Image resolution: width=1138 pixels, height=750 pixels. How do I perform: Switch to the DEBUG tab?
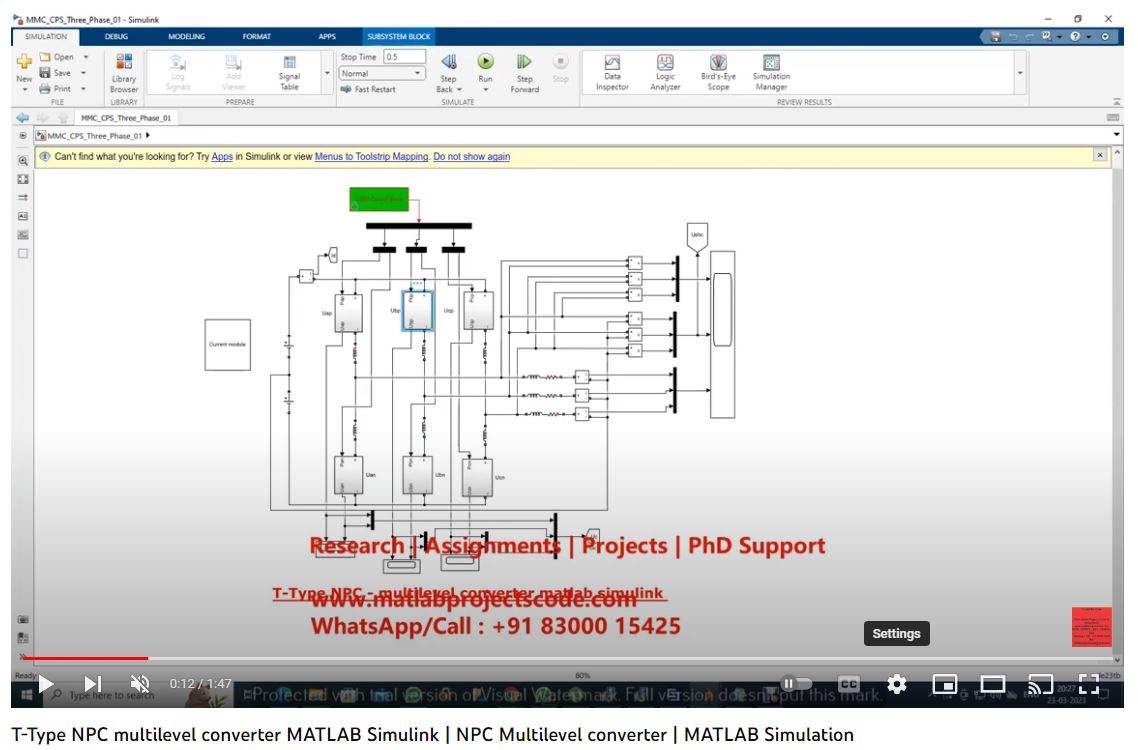[x=116, y=37]
